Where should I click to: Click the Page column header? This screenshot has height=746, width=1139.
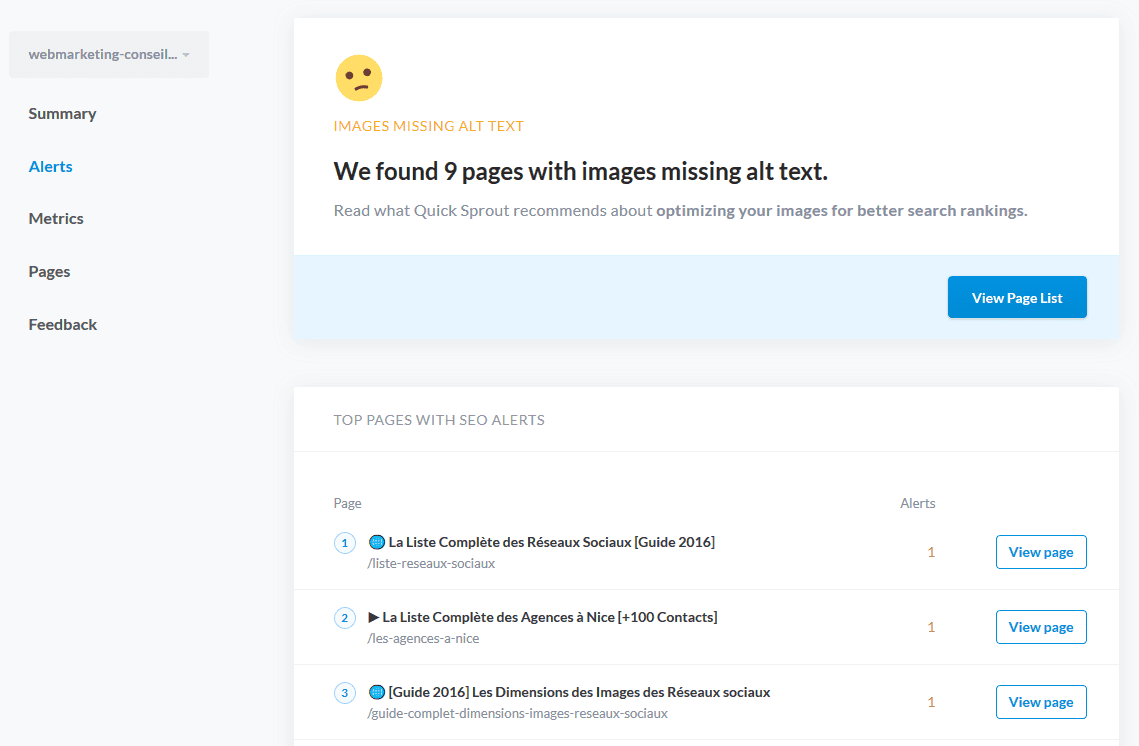[x=347, y=503]
